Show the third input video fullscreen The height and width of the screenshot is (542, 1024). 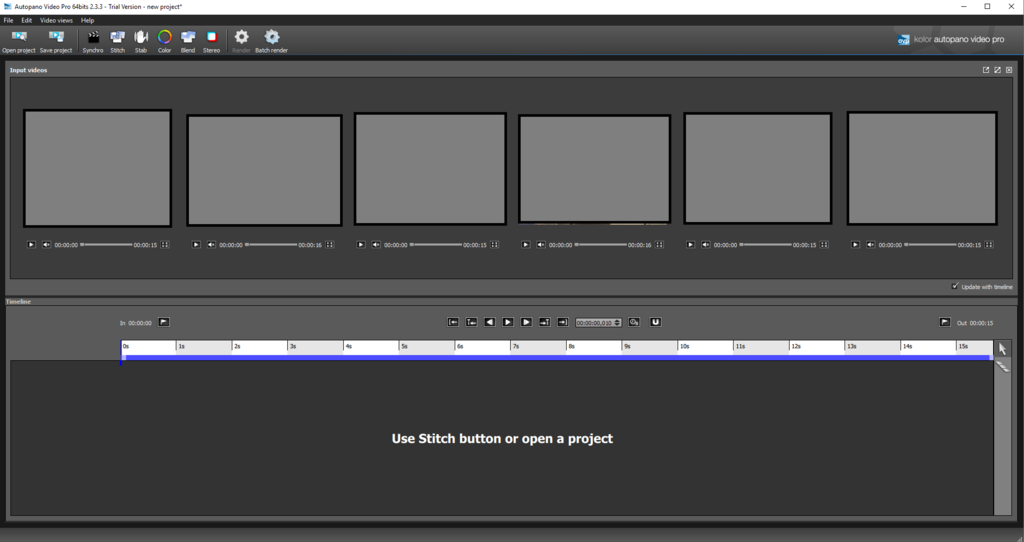click(x=495, y=245)
